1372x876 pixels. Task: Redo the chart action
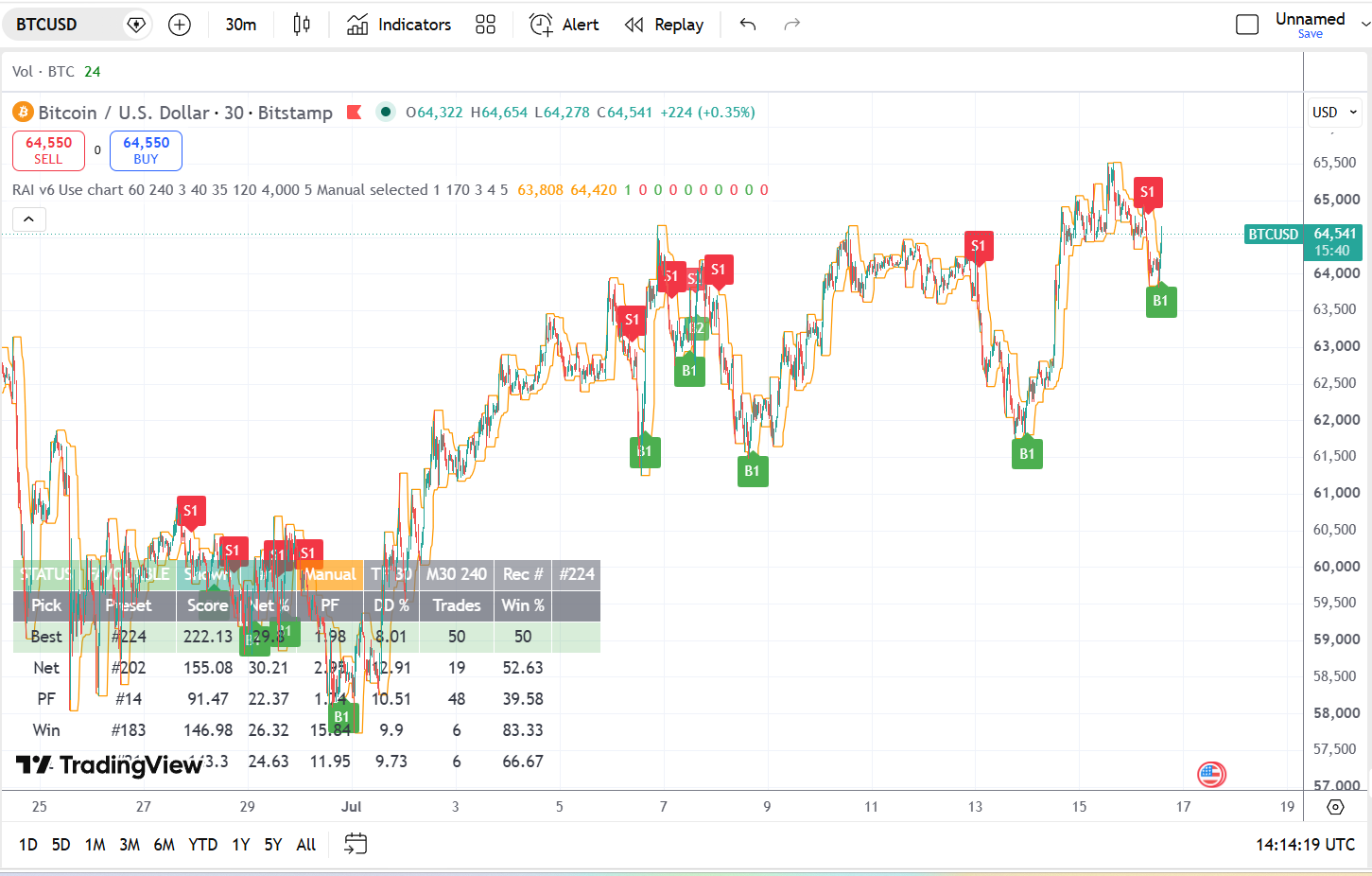click(x=792, y=25)
